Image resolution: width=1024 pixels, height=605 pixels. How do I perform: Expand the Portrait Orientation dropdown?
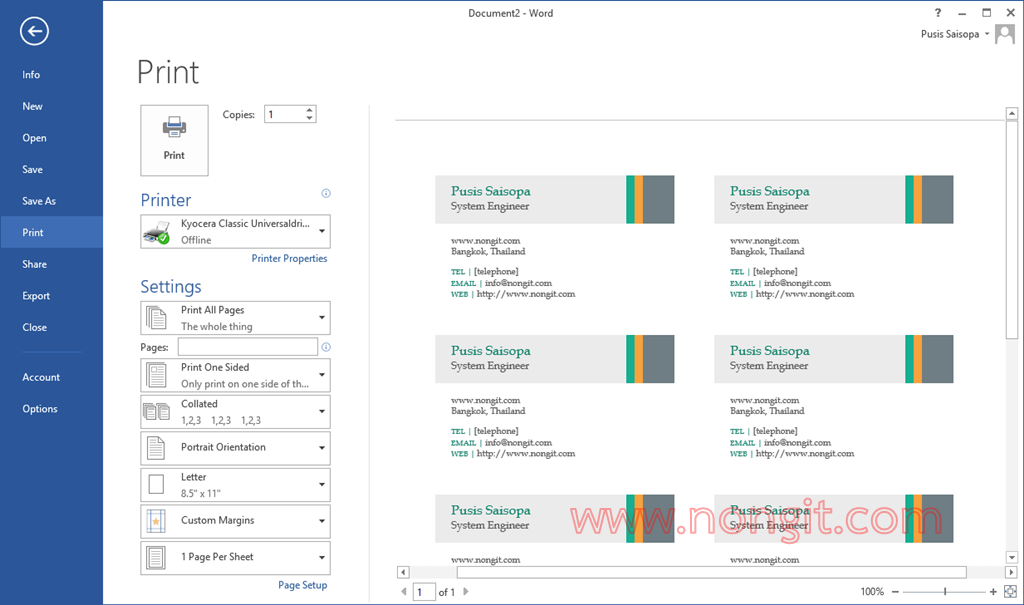click(x=322, y=448)
